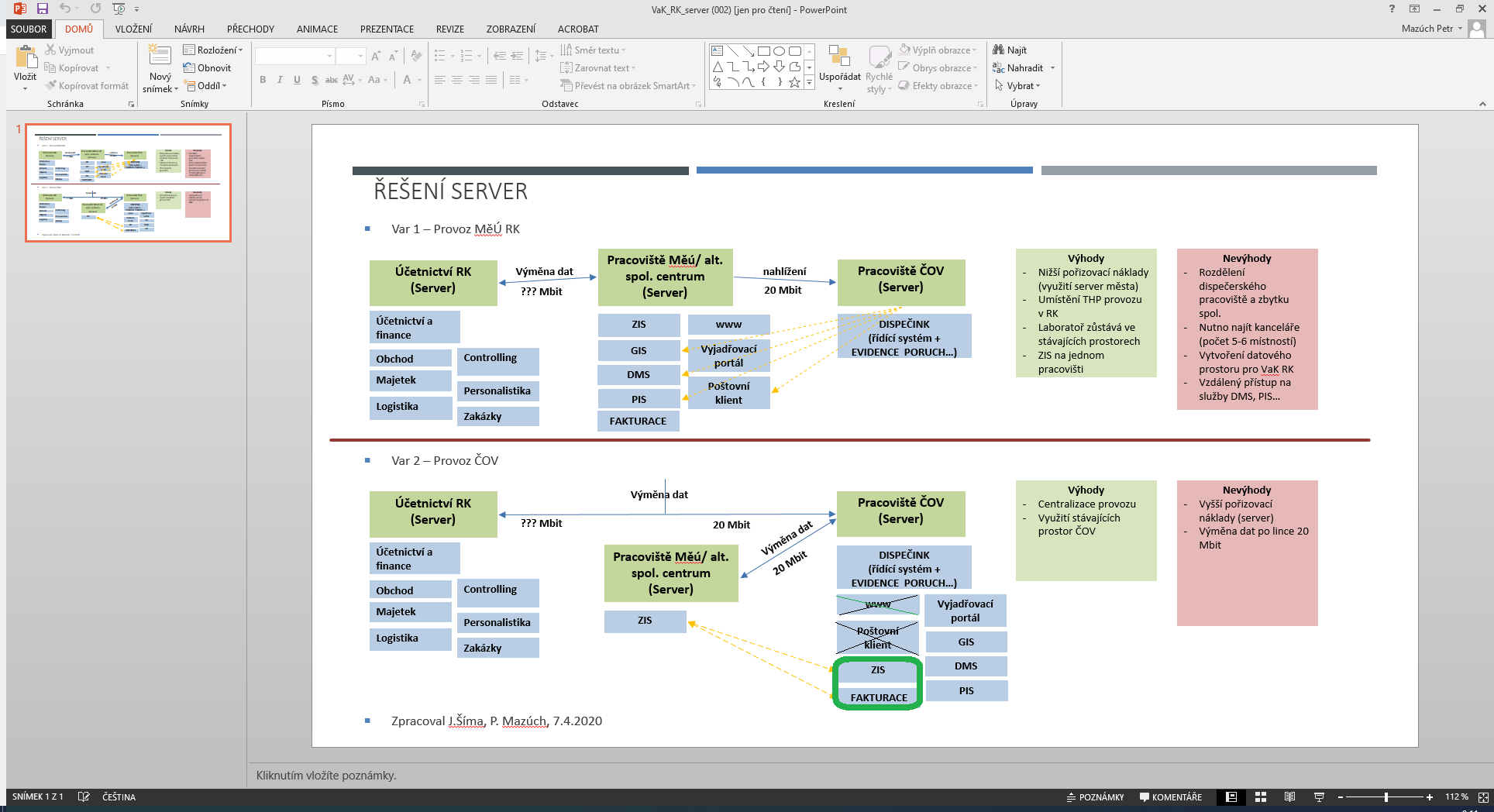Switch to the PŘECHODY tab
This screenshot has width=1494, height=812.
click(250, 29)
